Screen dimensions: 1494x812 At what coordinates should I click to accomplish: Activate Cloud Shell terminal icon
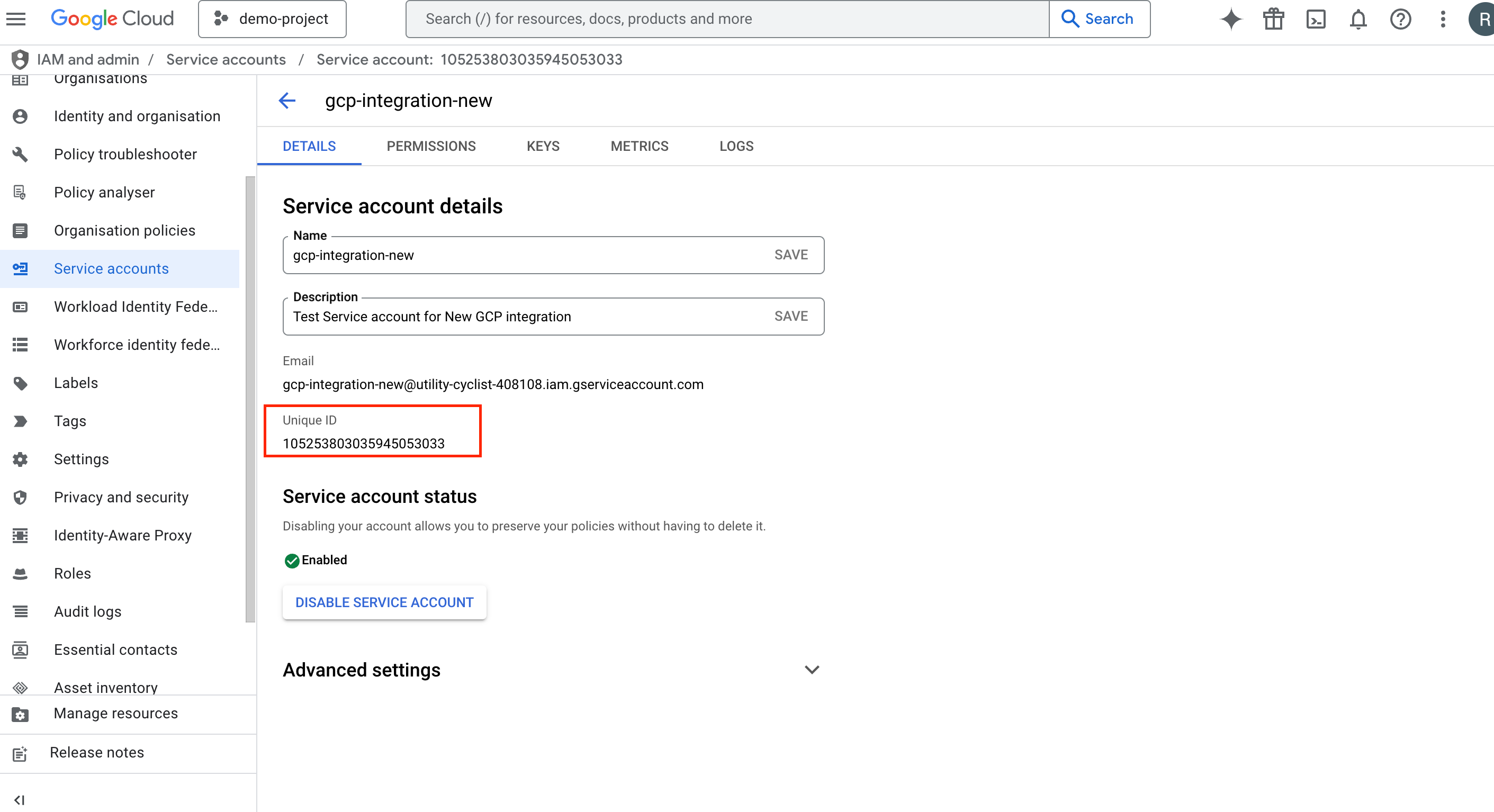coord(1316,19)
